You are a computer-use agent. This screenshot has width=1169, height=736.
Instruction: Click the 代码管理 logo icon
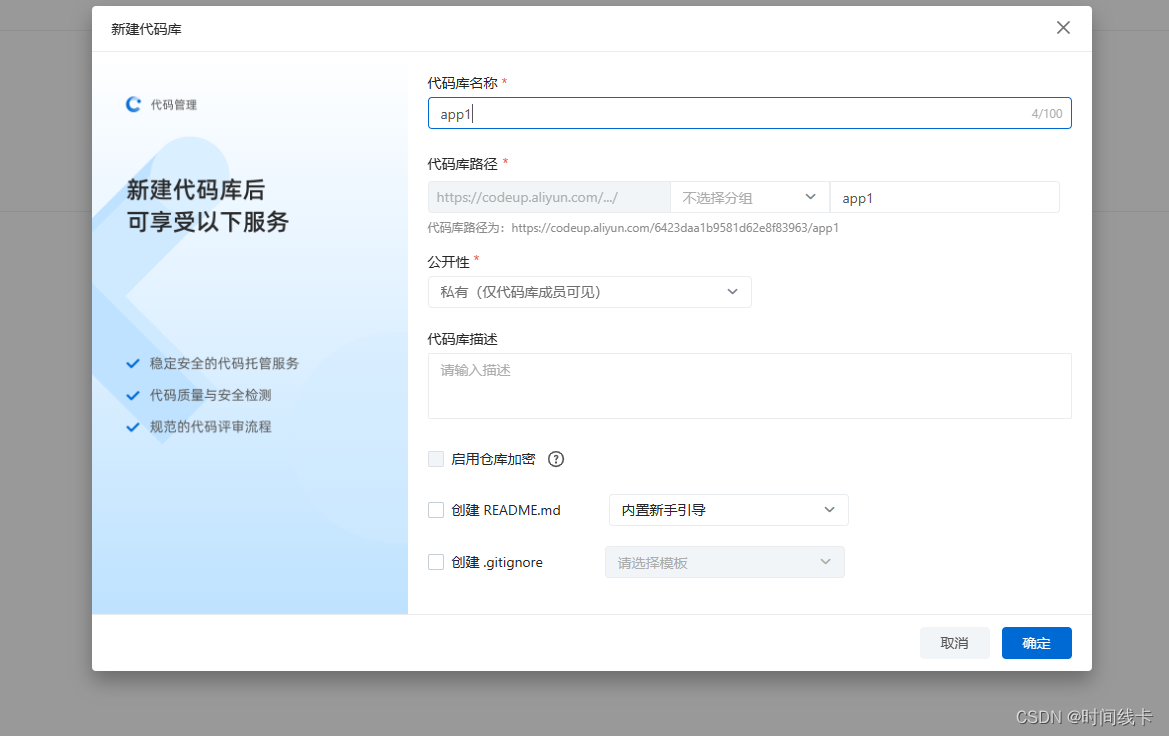coord(133,104)
